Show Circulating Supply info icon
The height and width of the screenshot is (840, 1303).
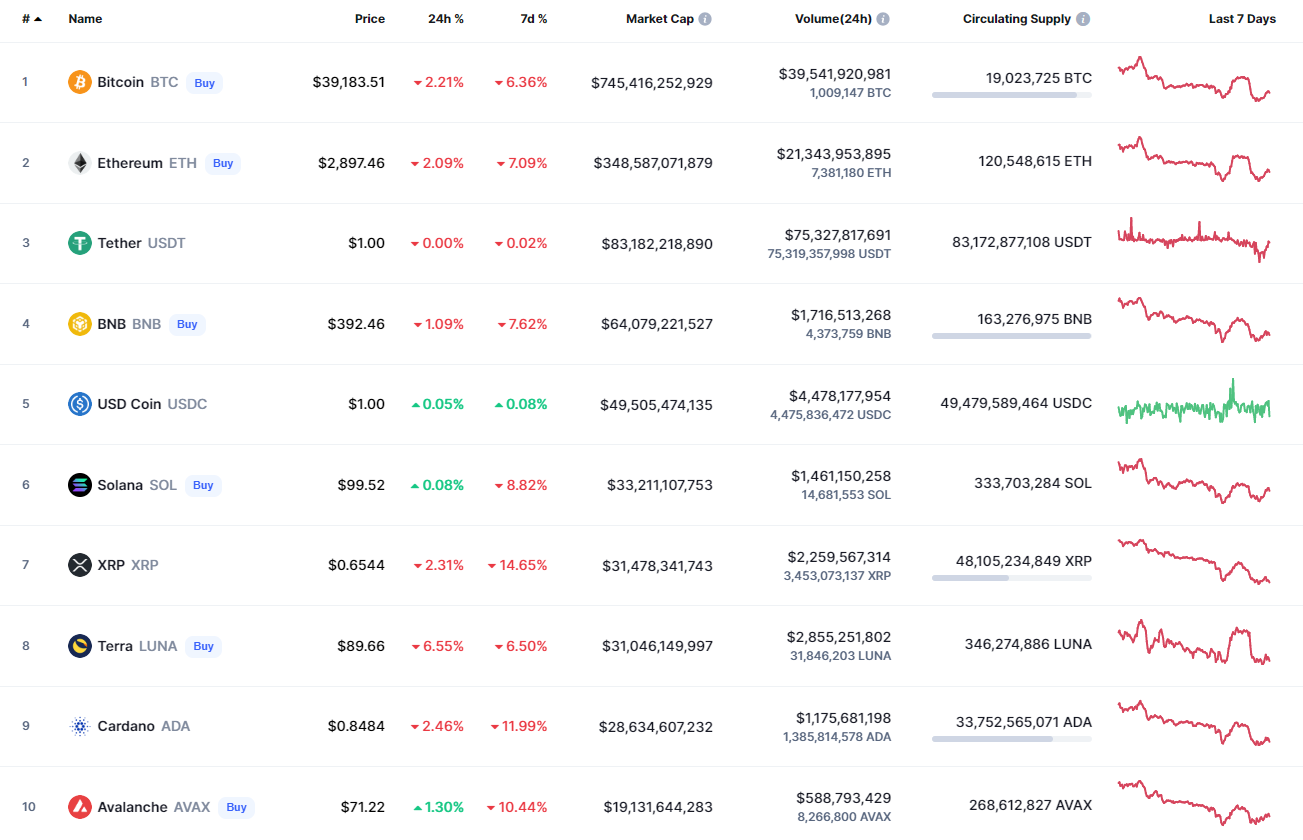pos(1084,19)
